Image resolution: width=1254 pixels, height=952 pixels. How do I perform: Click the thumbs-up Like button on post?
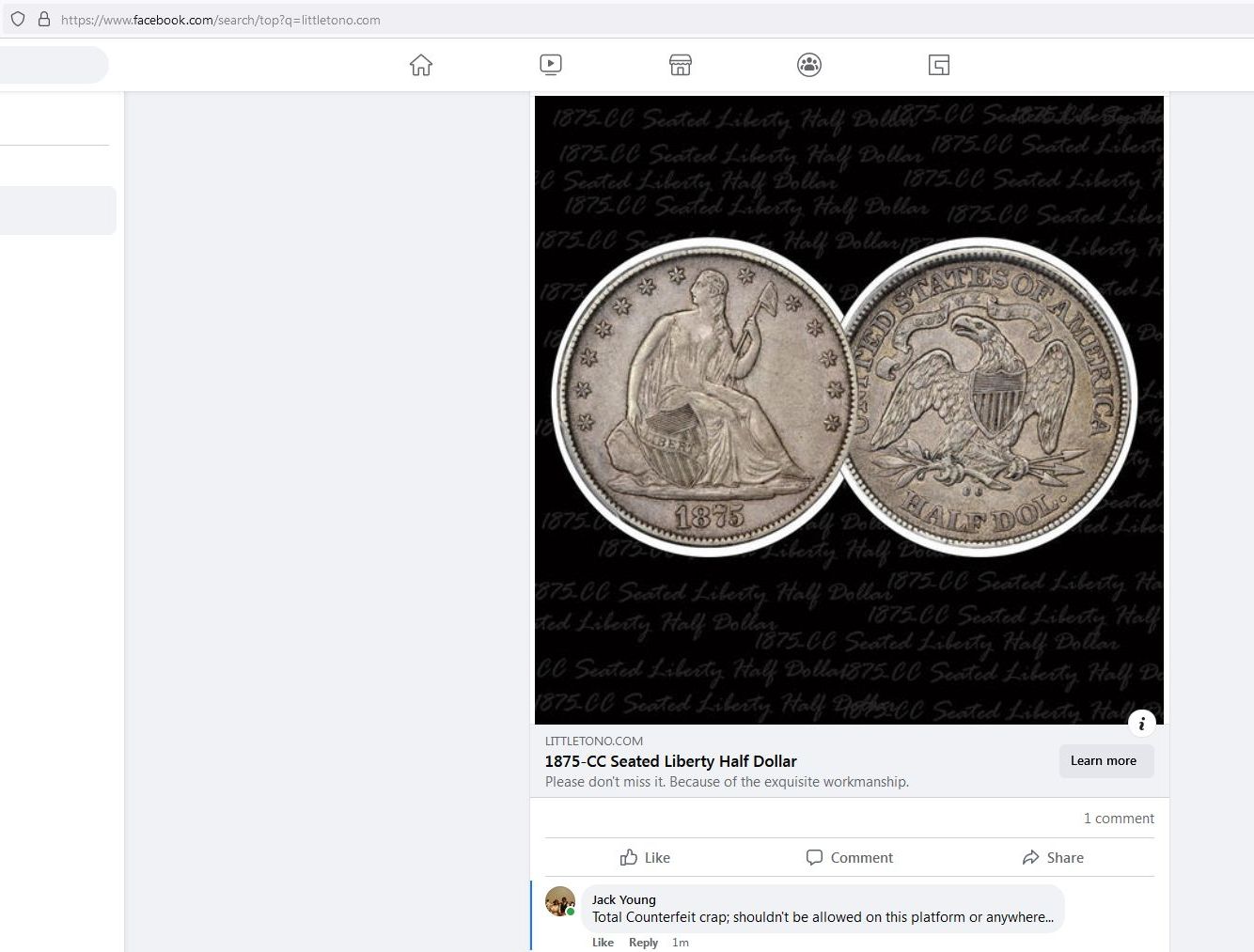[645, 857]
